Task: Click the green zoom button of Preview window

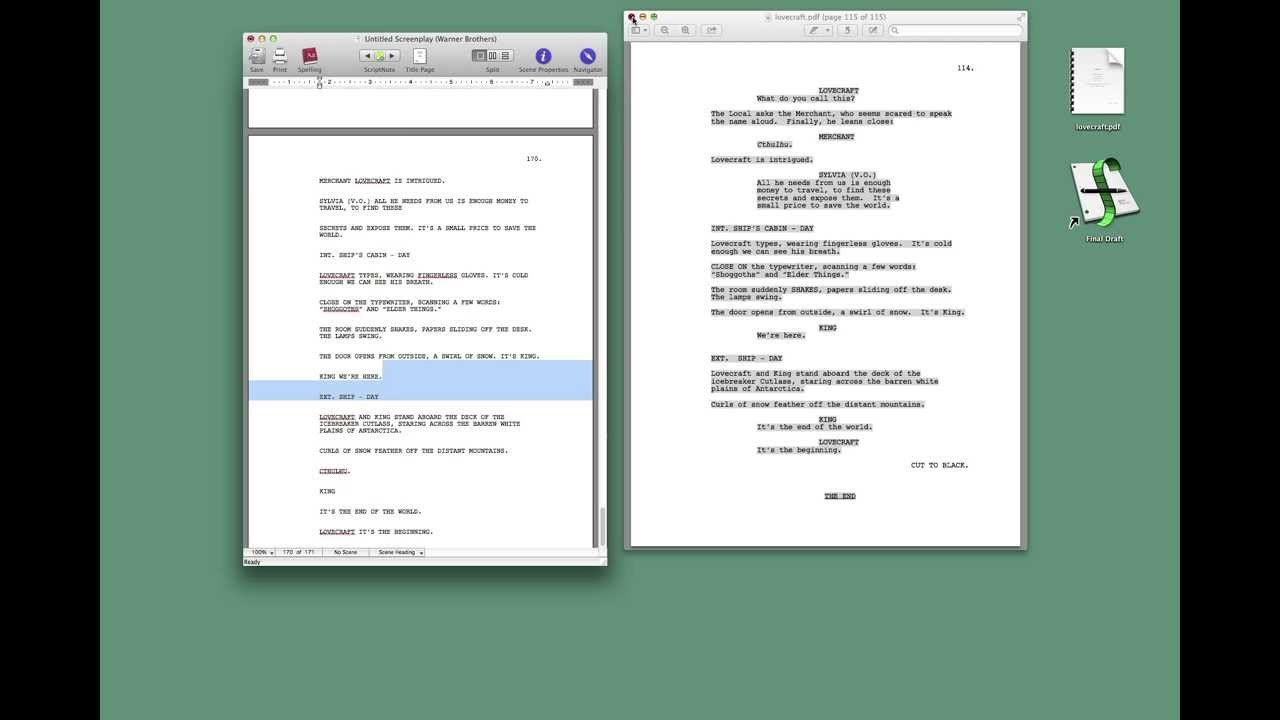Action: [654, 17]
